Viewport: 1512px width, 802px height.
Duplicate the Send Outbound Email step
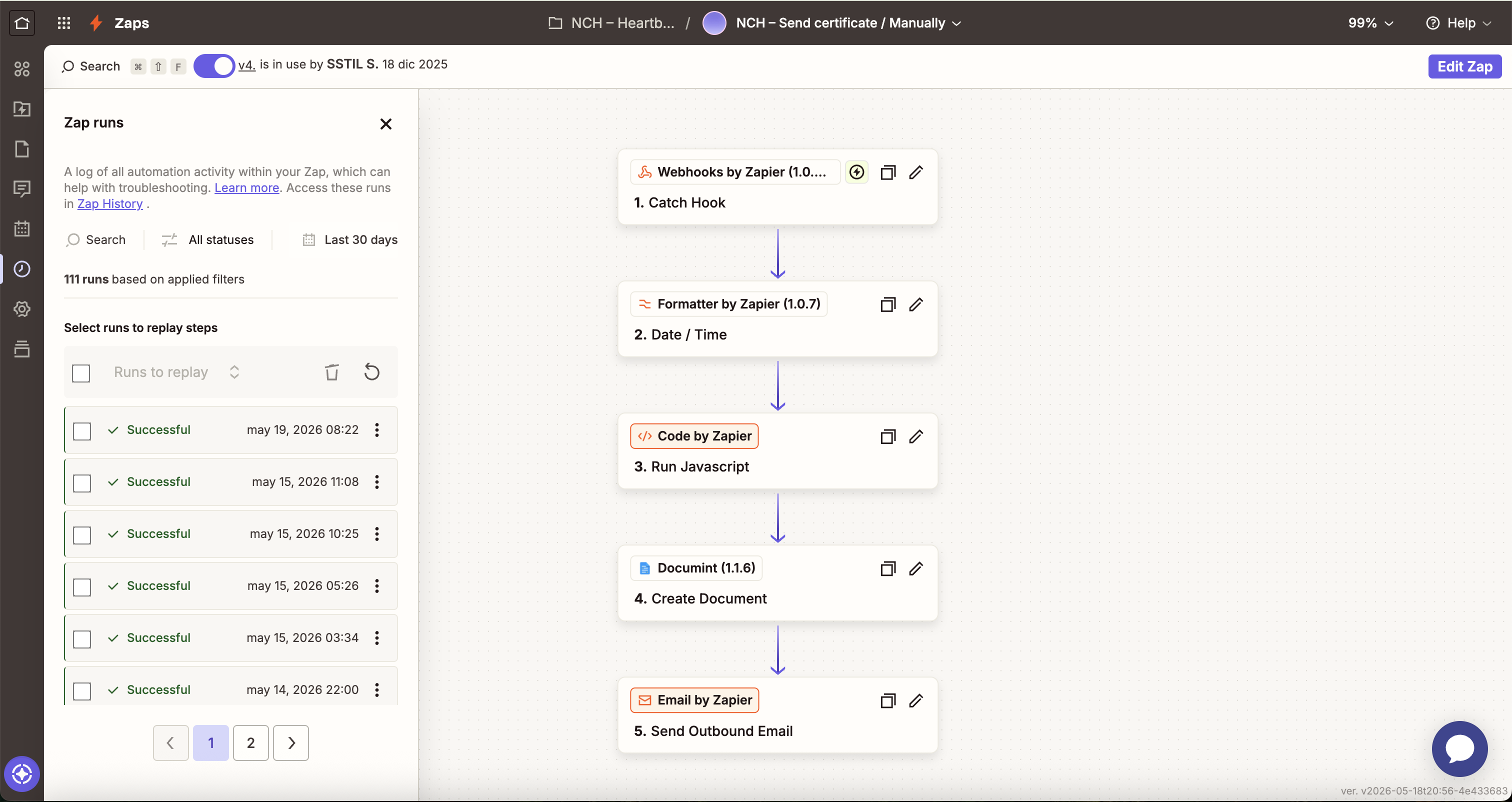pyautogui.click(x=887, y=700)
